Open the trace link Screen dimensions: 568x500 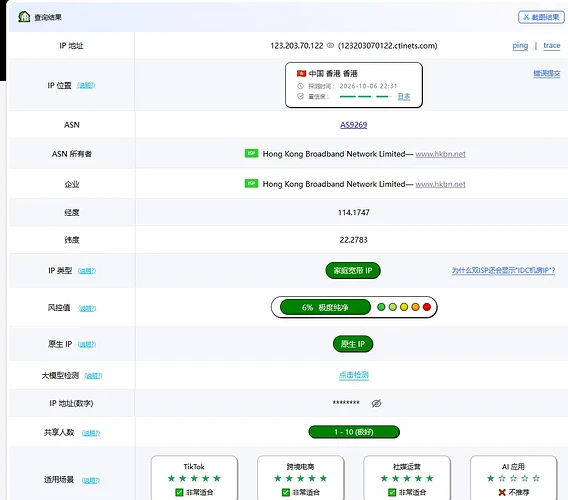(x=552, y=46)
